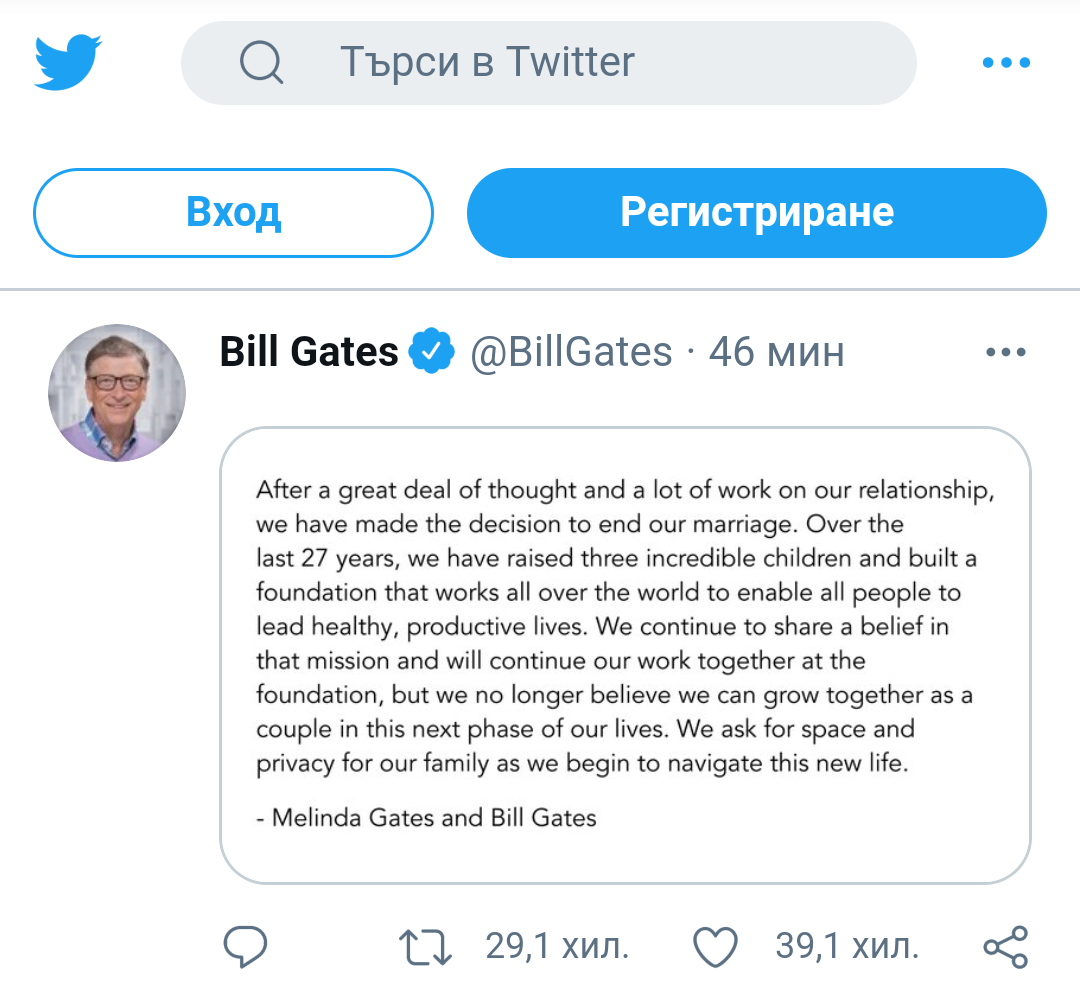Open the top-right three-dot menu

pos(1005,63)
